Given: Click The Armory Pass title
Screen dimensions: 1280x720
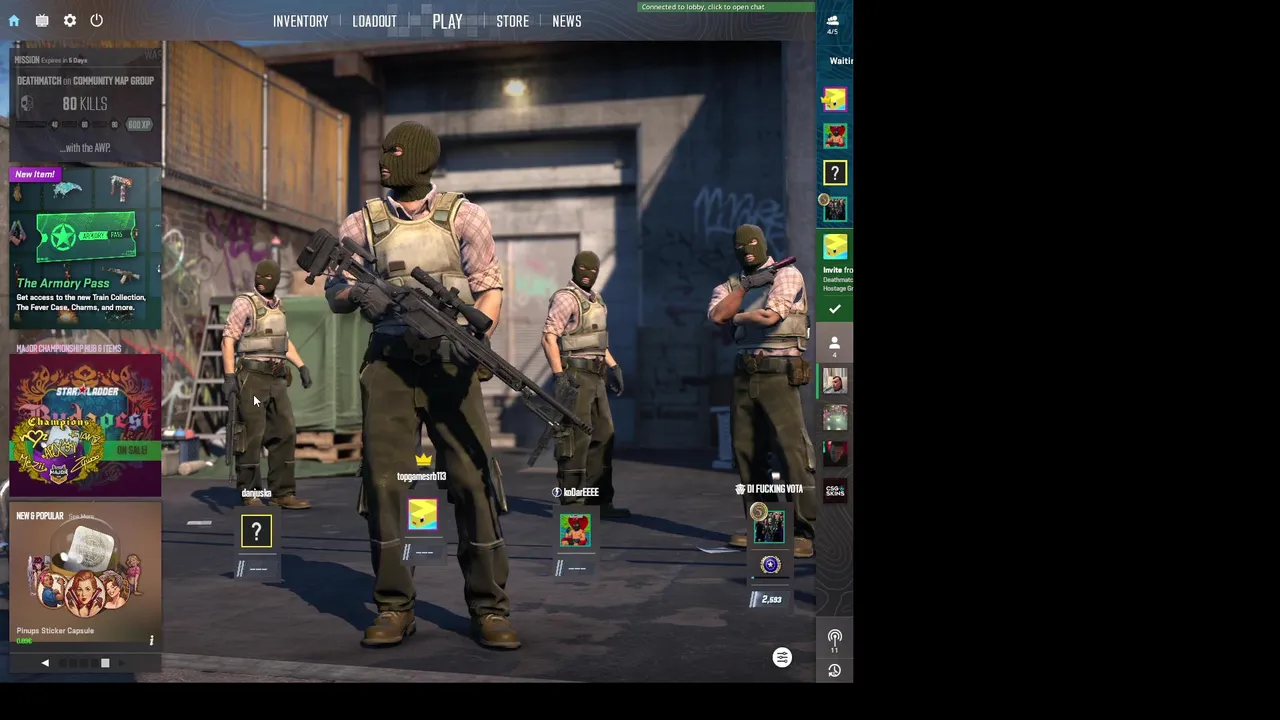Looking at the screenshot, I should [x=63, y=283].
